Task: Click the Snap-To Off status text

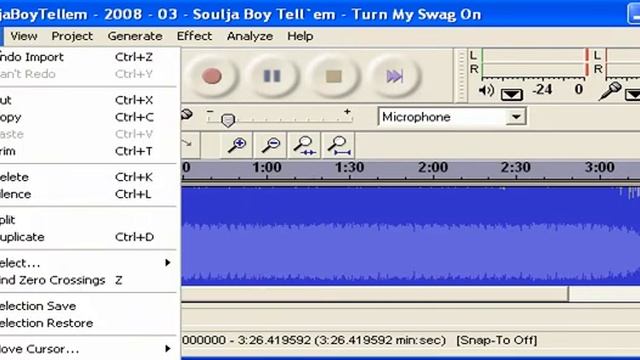Action: [496, 340]
